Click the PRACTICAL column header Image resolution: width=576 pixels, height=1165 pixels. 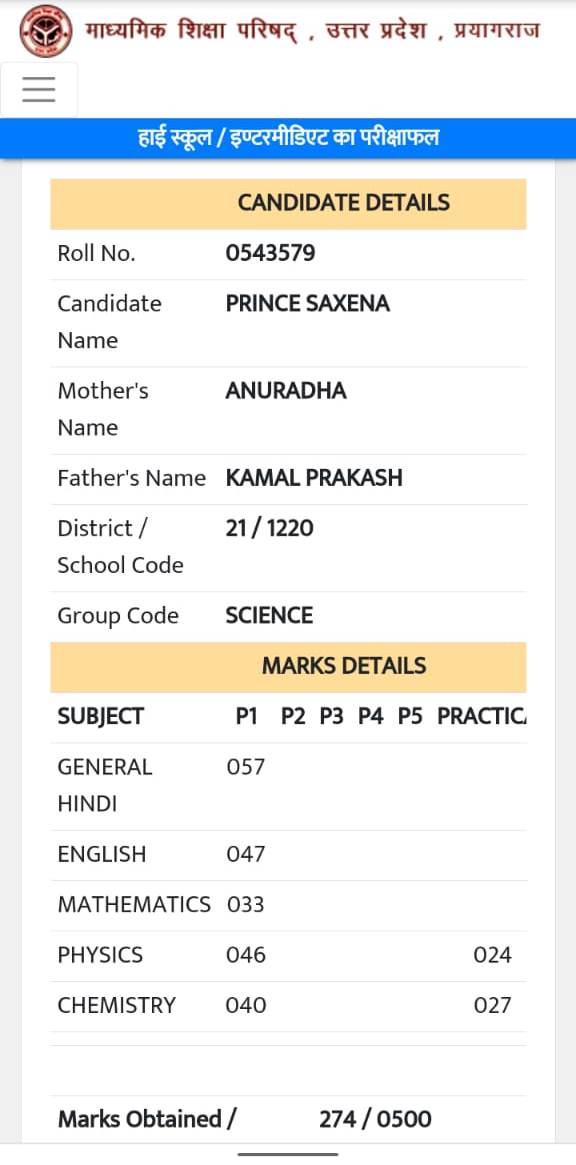click(x=481, y=717)
